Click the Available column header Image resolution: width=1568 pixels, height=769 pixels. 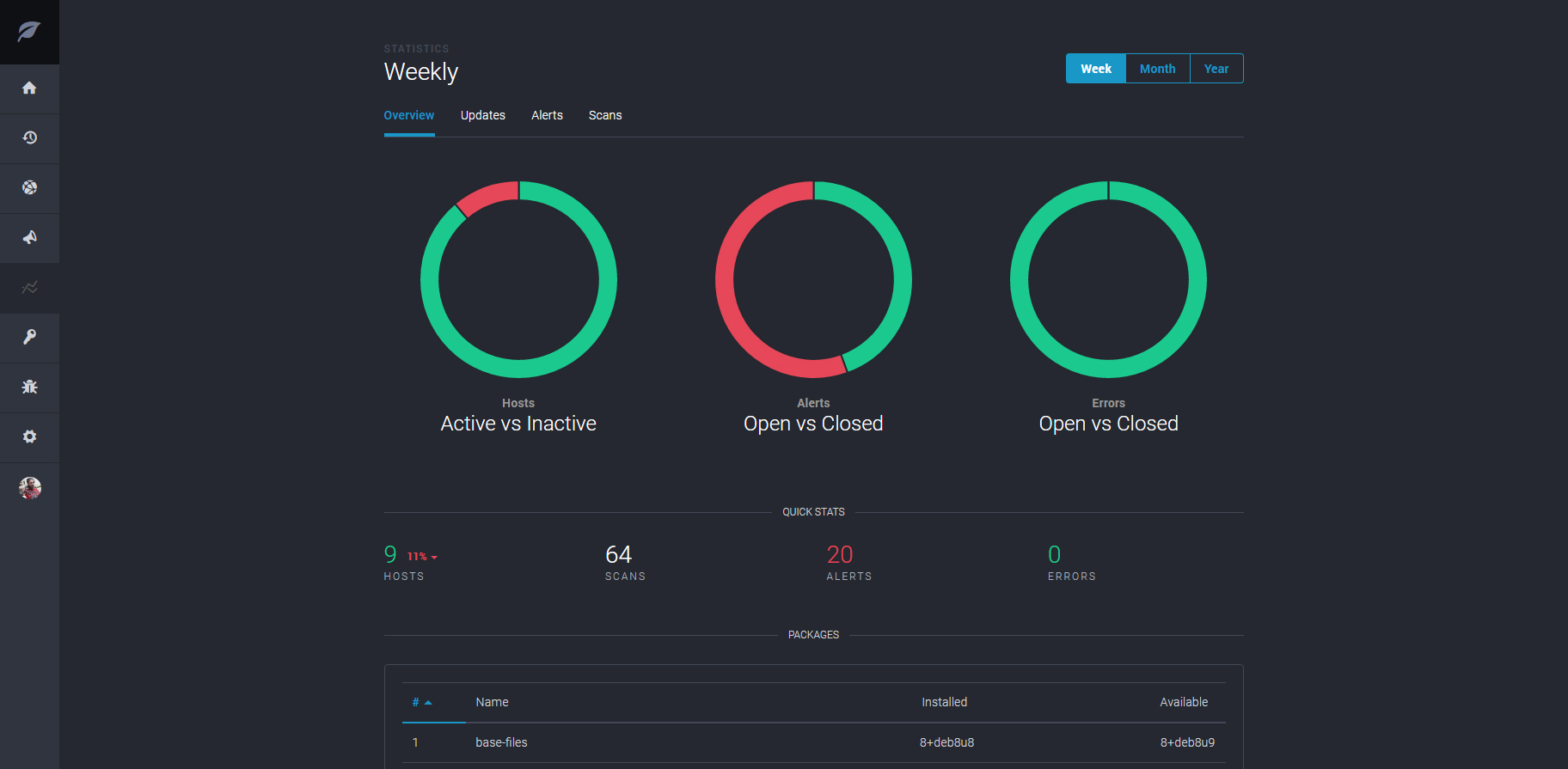click(x=1184, y=702)
